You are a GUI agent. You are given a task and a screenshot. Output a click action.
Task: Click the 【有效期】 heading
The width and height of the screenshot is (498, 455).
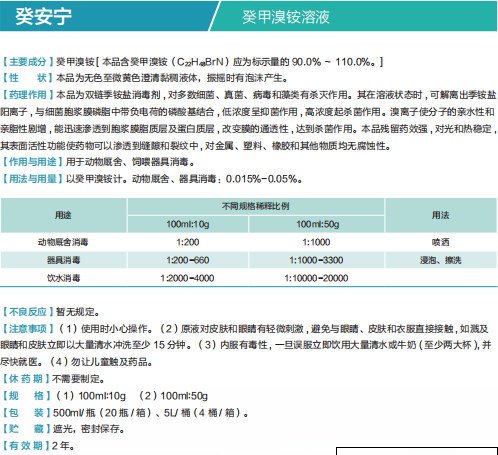coord(26,445)
